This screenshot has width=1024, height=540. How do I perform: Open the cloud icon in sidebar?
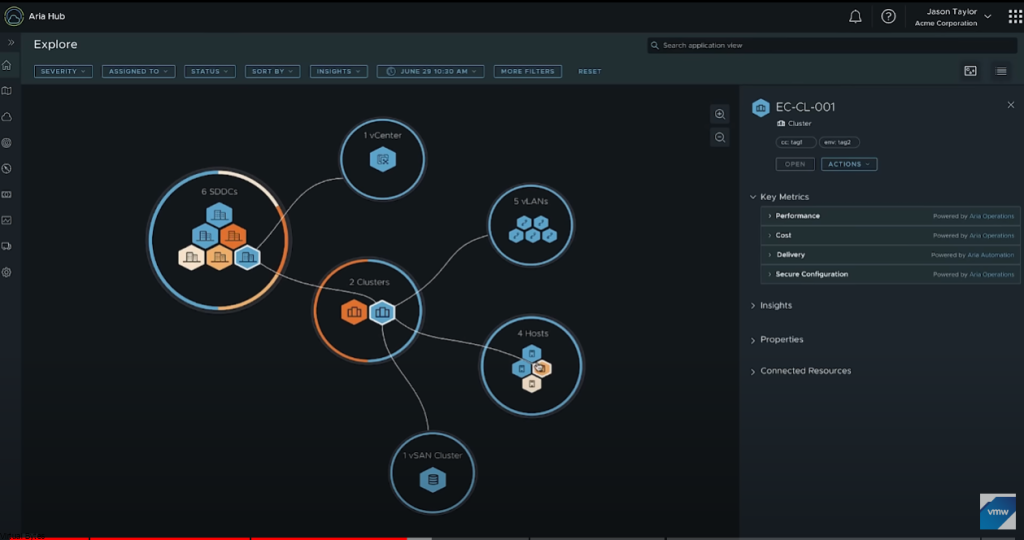point(7,117)
